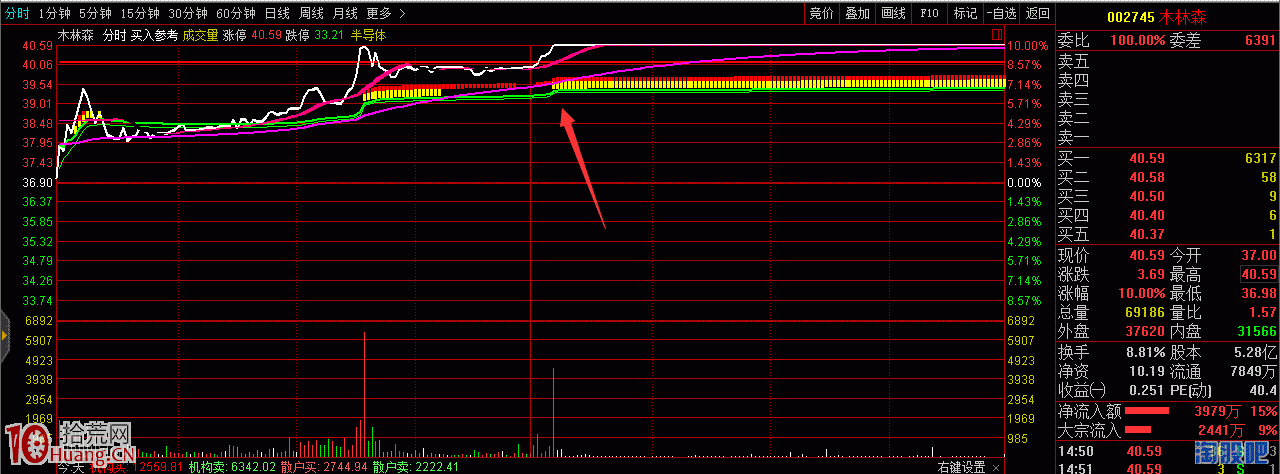
Task: Click the 返回 back button
Action: (1038, 13)
